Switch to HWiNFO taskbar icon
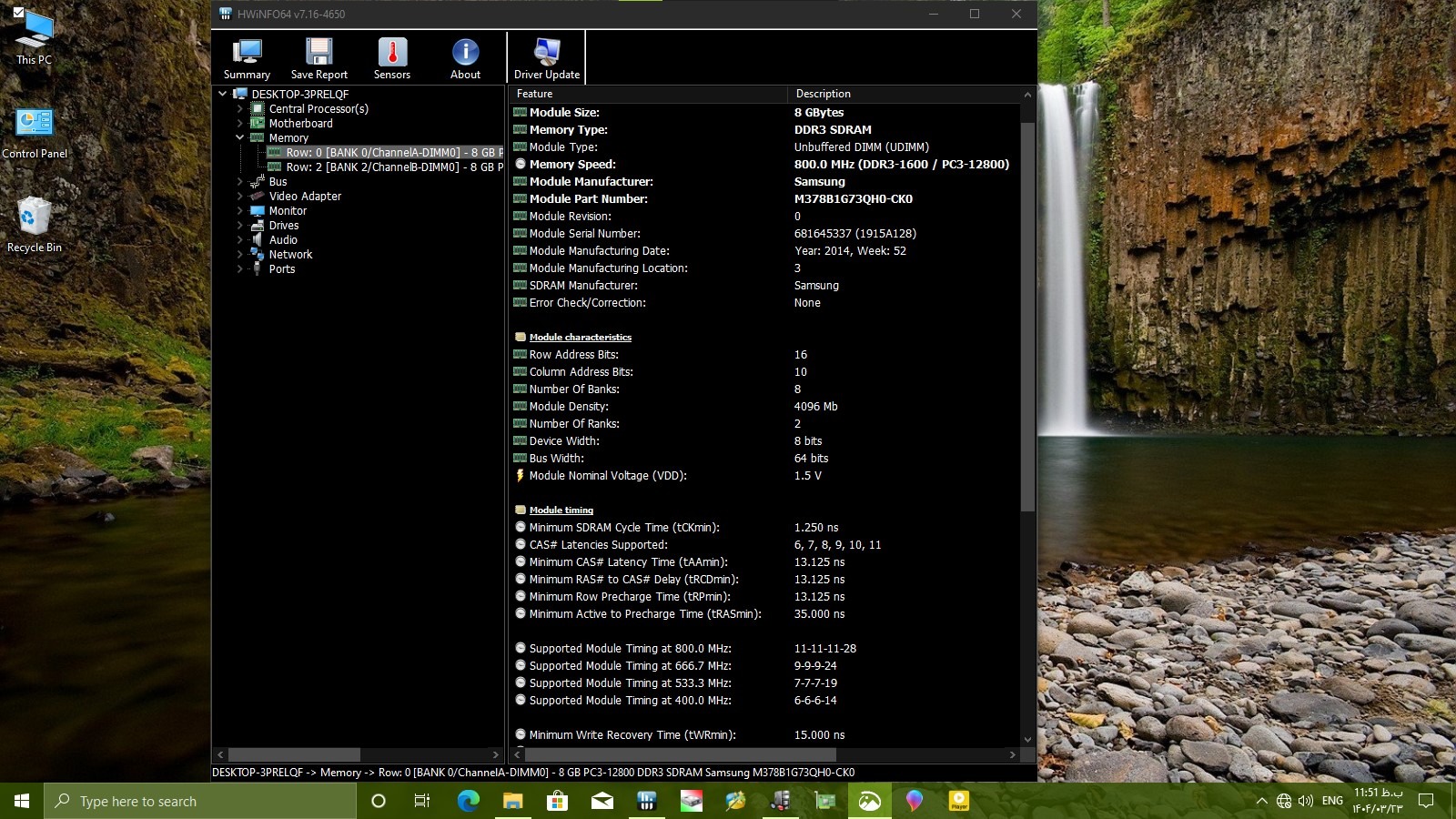 coord(647,801)
